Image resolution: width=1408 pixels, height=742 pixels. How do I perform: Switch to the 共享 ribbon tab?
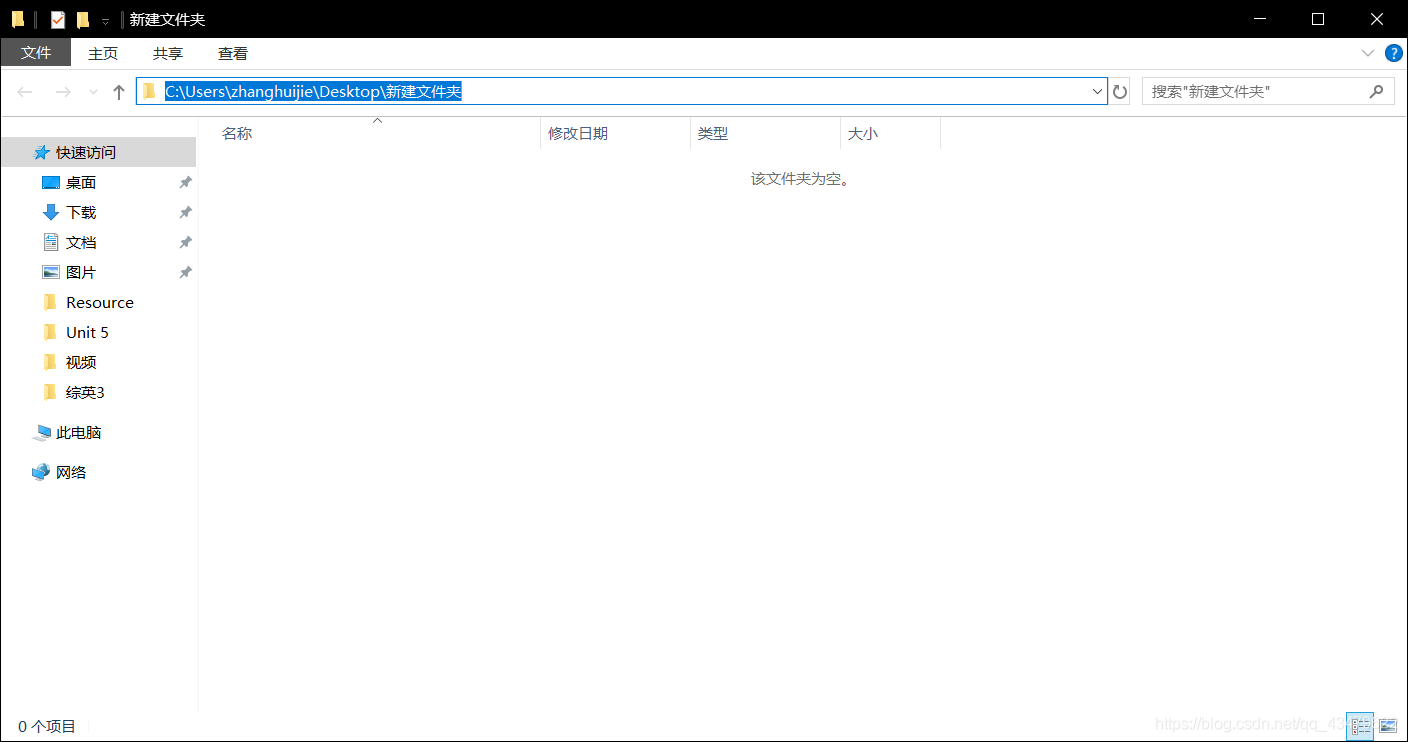tap(168, 53)
